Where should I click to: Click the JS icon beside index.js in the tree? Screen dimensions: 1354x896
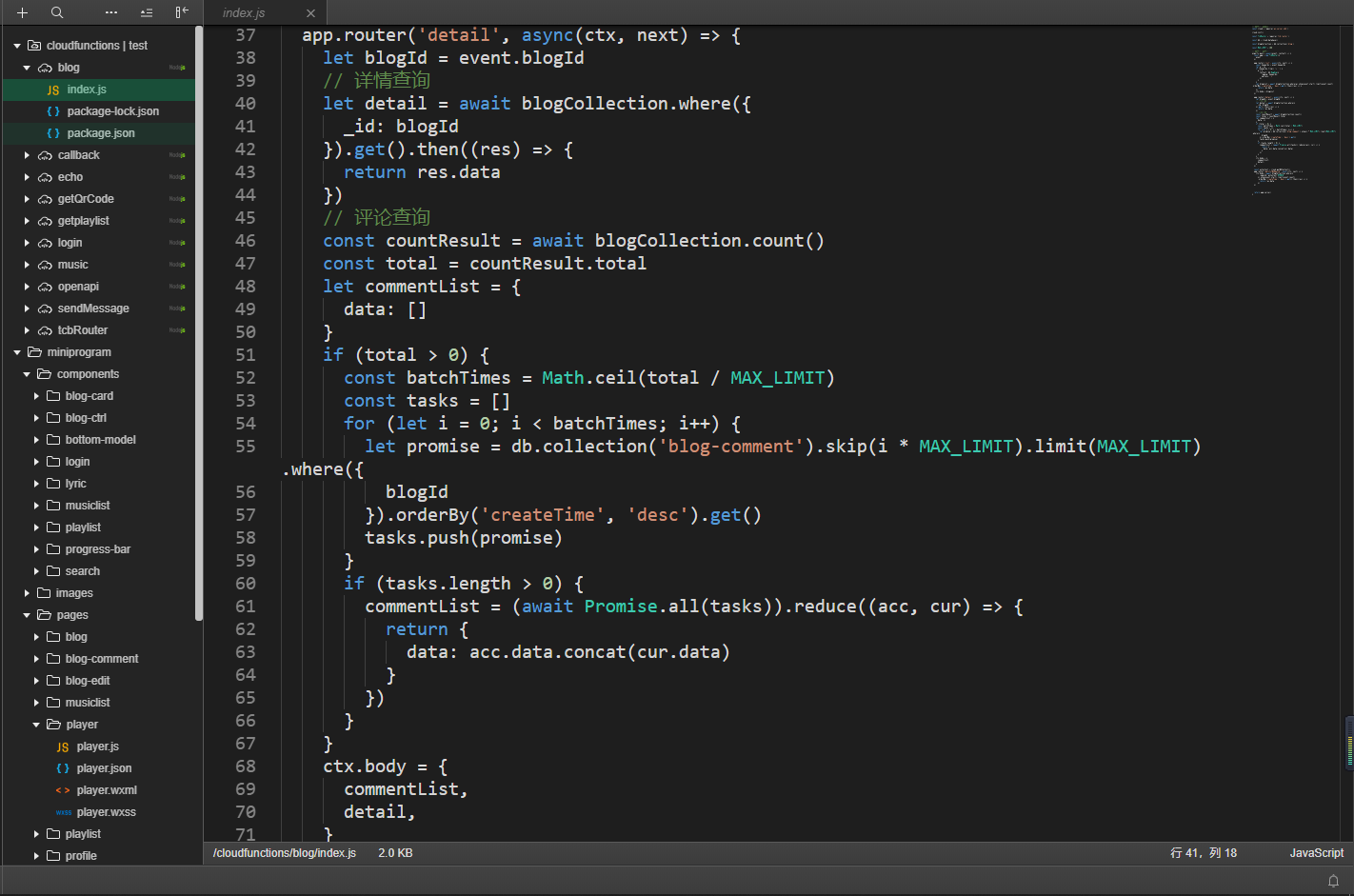[53, 90]
